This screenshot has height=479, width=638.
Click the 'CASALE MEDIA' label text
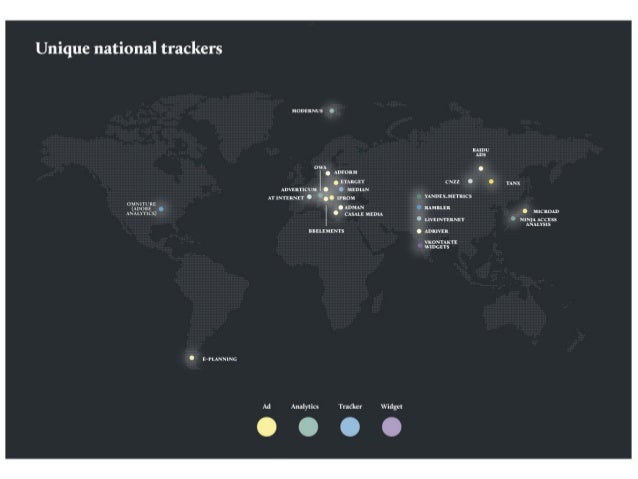[364, 214]
